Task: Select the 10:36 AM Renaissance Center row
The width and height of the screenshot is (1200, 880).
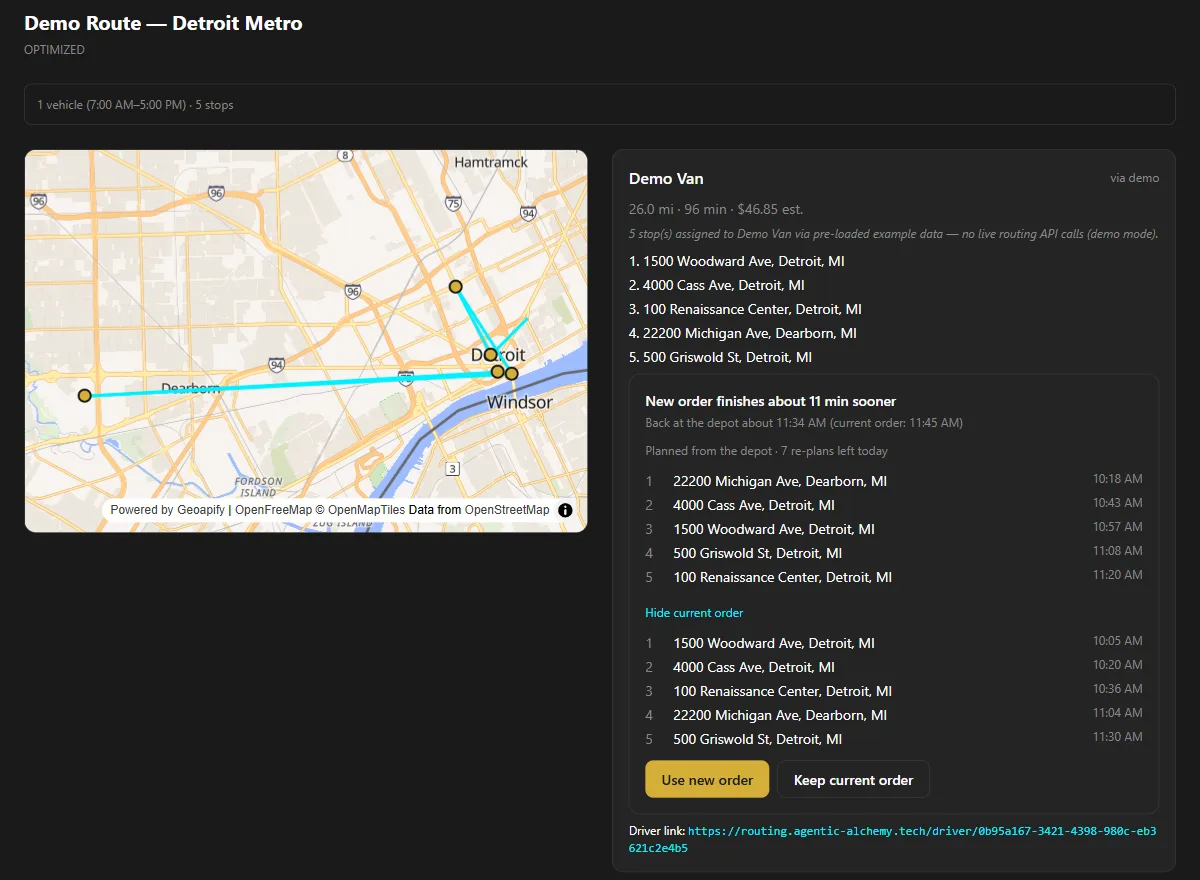Action: pos(894,691)
